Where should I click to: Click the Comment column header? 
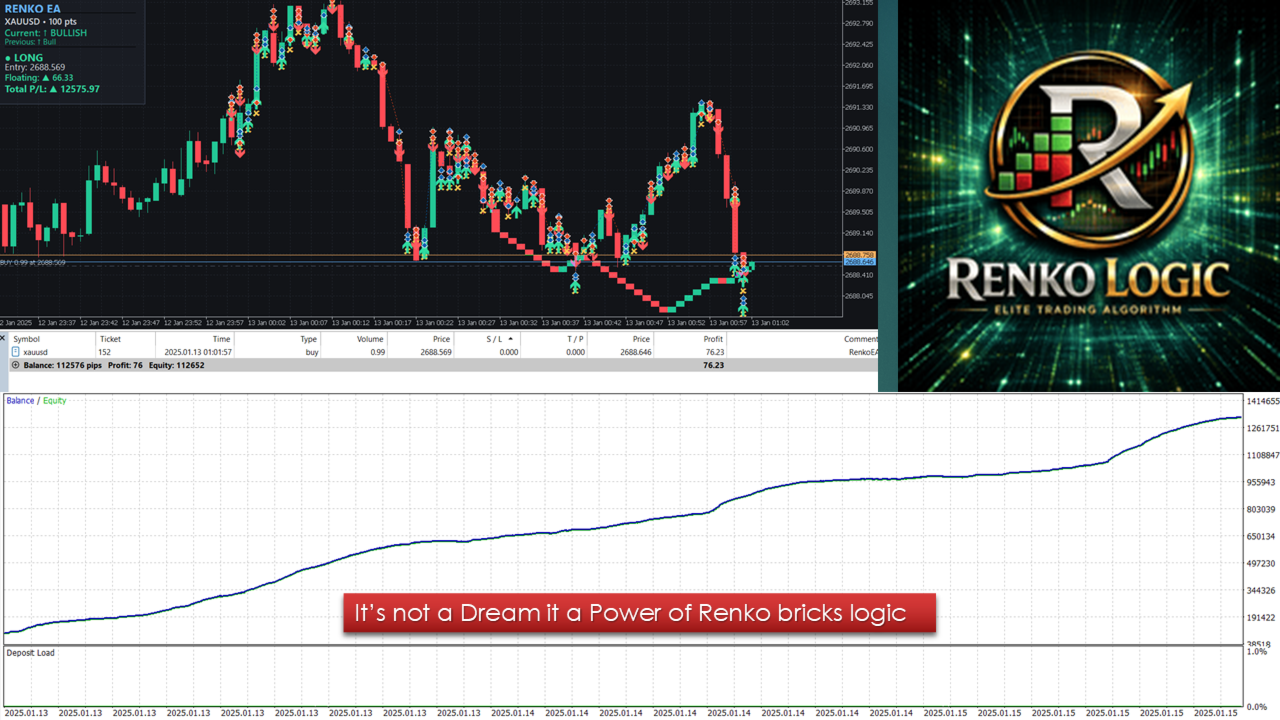point(860,339)
